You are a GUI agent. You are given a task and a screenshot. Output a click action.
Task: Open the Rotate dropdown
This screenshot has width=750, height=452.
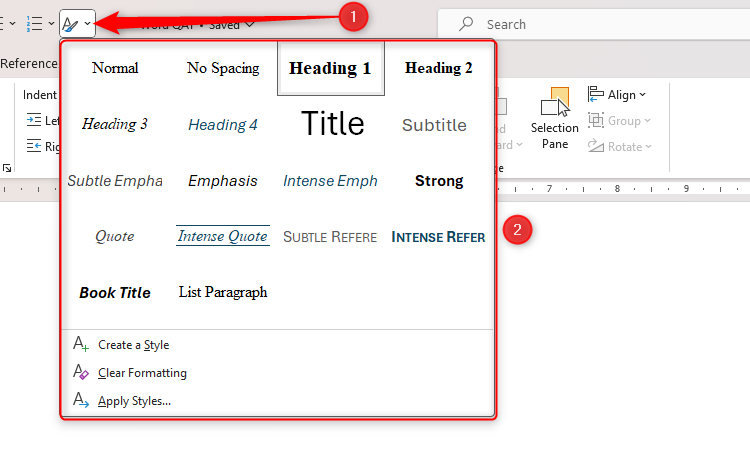[620, 146]
